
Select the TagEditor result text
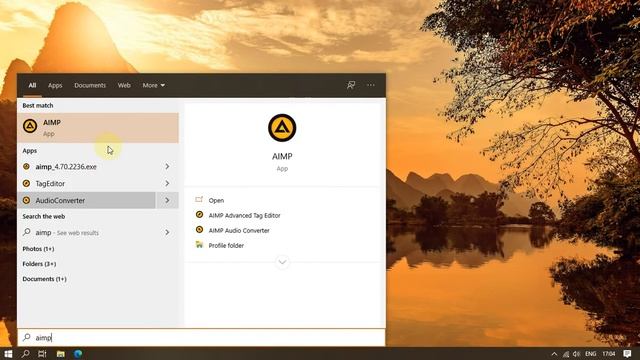click(50, 184)
